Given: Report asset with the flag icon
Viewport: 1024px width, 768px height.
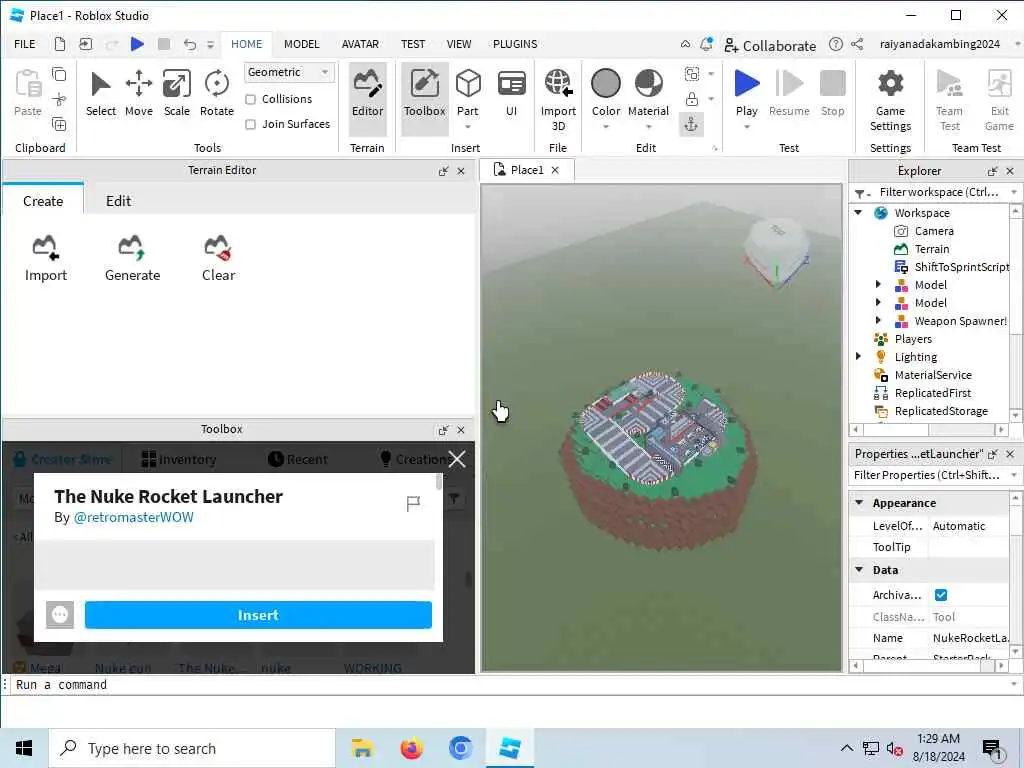Looking at the screenshot, I should pyautogui.click(x=413, y=504).
